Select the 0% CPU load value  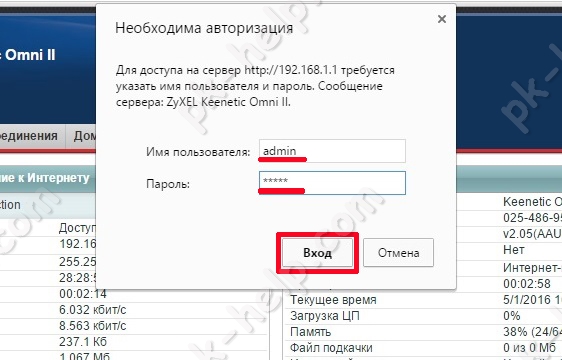coord(511,316)
